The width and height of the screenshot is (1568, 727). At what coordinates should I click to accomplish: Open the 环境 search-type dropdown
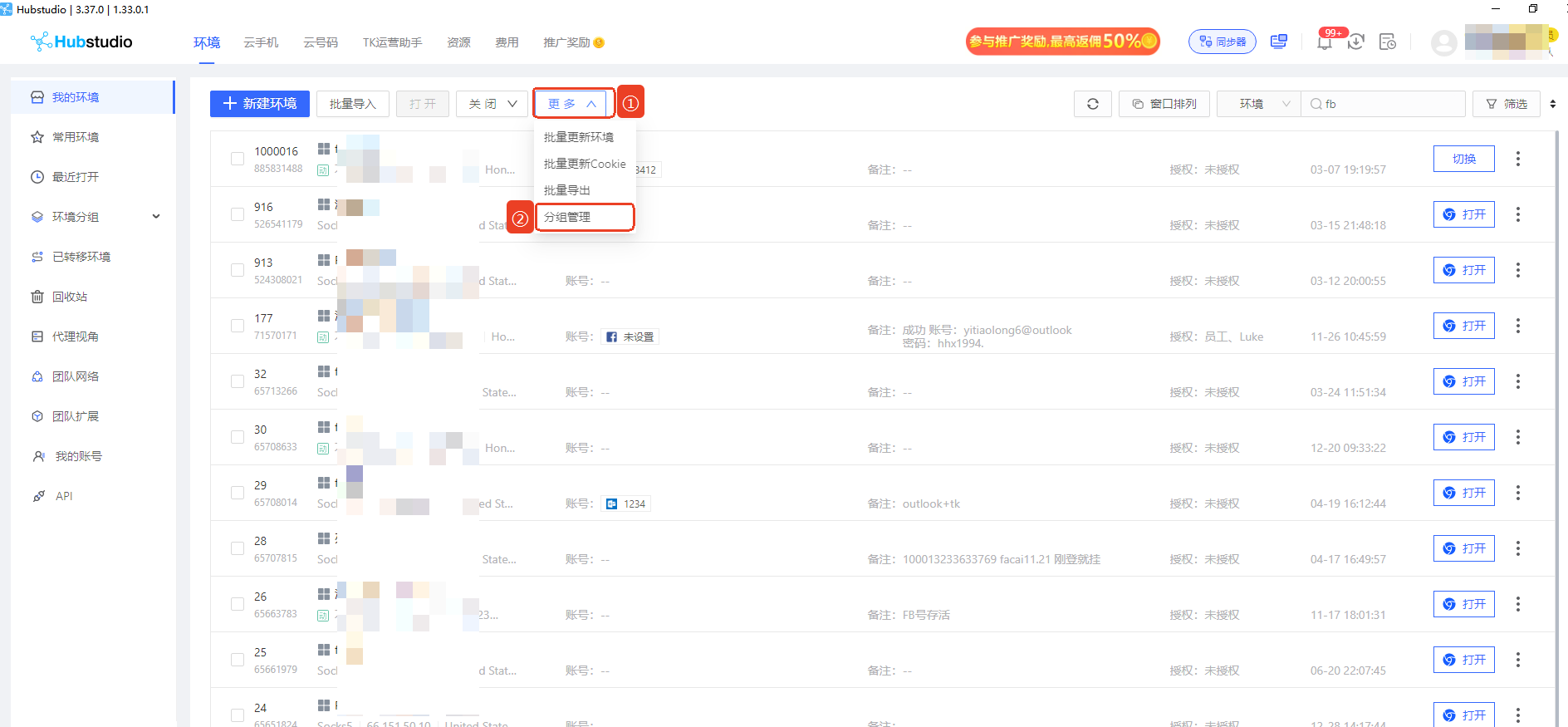pyautogui.click(x=1259, y=104)
